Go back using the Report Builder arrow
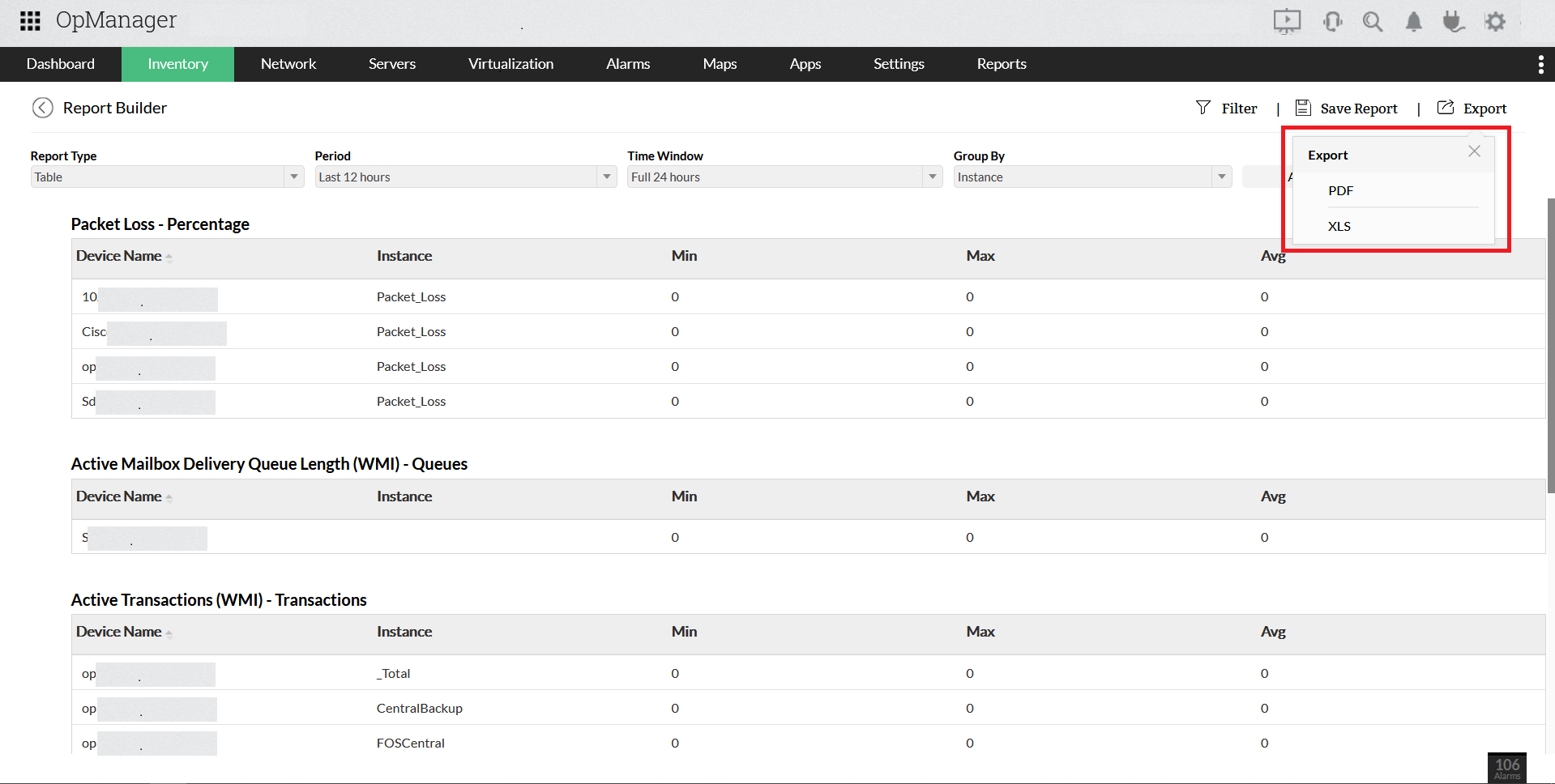Viewport: 1555px width, 784px height. [x=42, y=108]
